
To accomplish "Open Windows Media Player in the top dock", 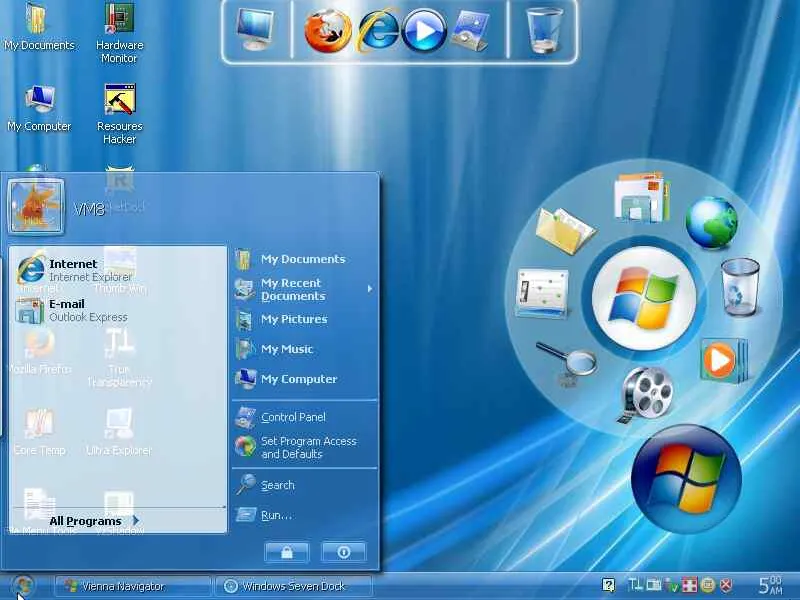I will point(424,31).
